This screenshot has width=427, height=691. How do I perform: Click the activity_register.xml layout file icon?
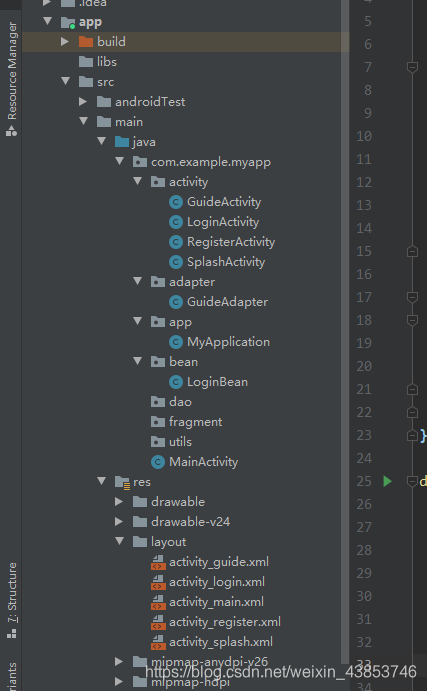click(158, 622)
